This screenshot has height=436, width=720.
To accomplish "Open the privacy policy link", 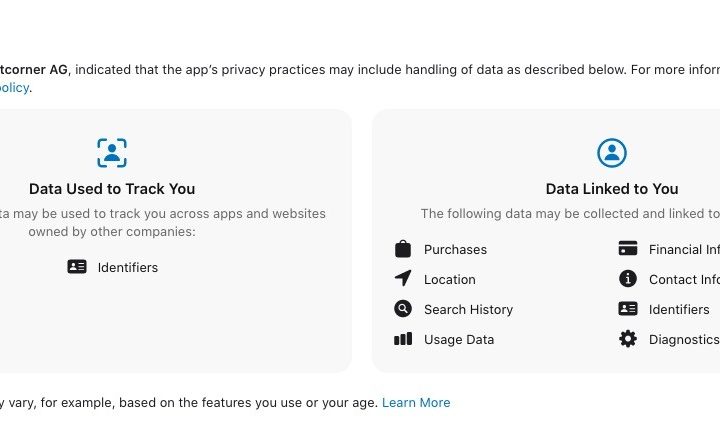I will pos(14,87).
